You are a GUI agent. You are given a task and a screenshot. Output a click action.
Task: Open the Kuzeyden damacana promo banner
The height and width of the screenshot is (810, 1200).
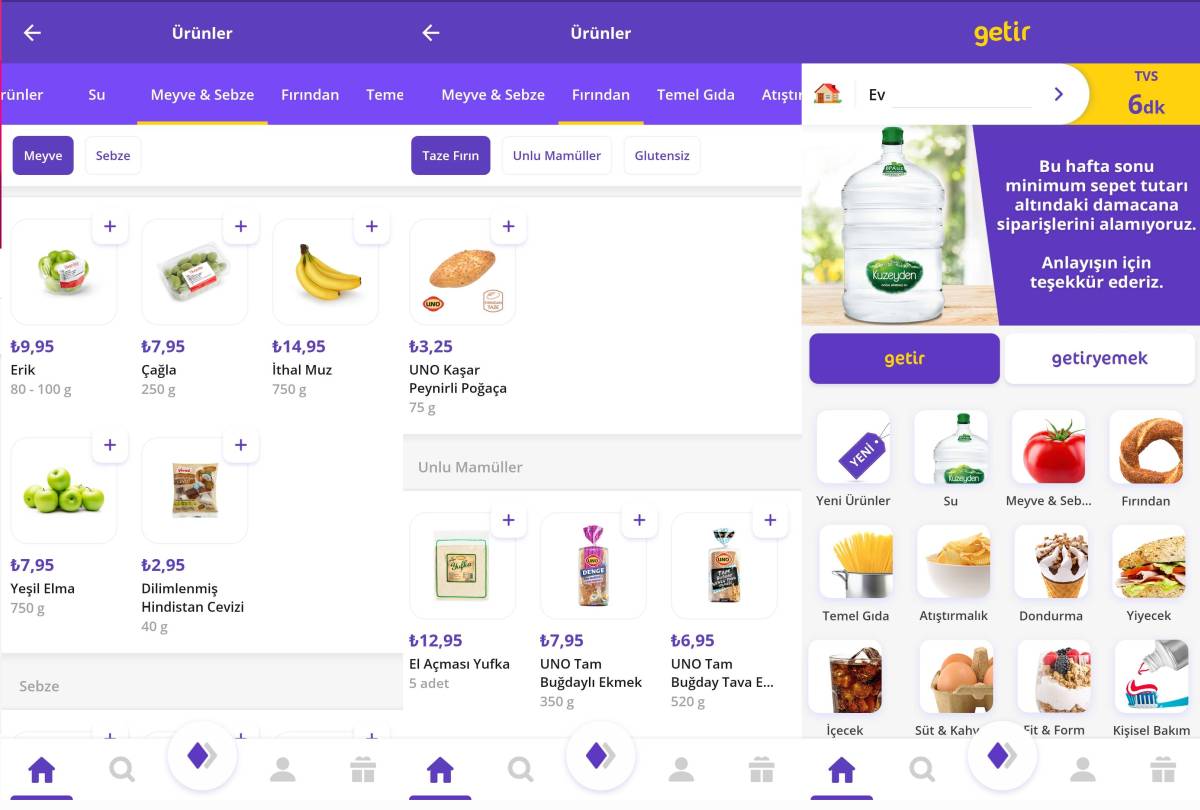1000,225
